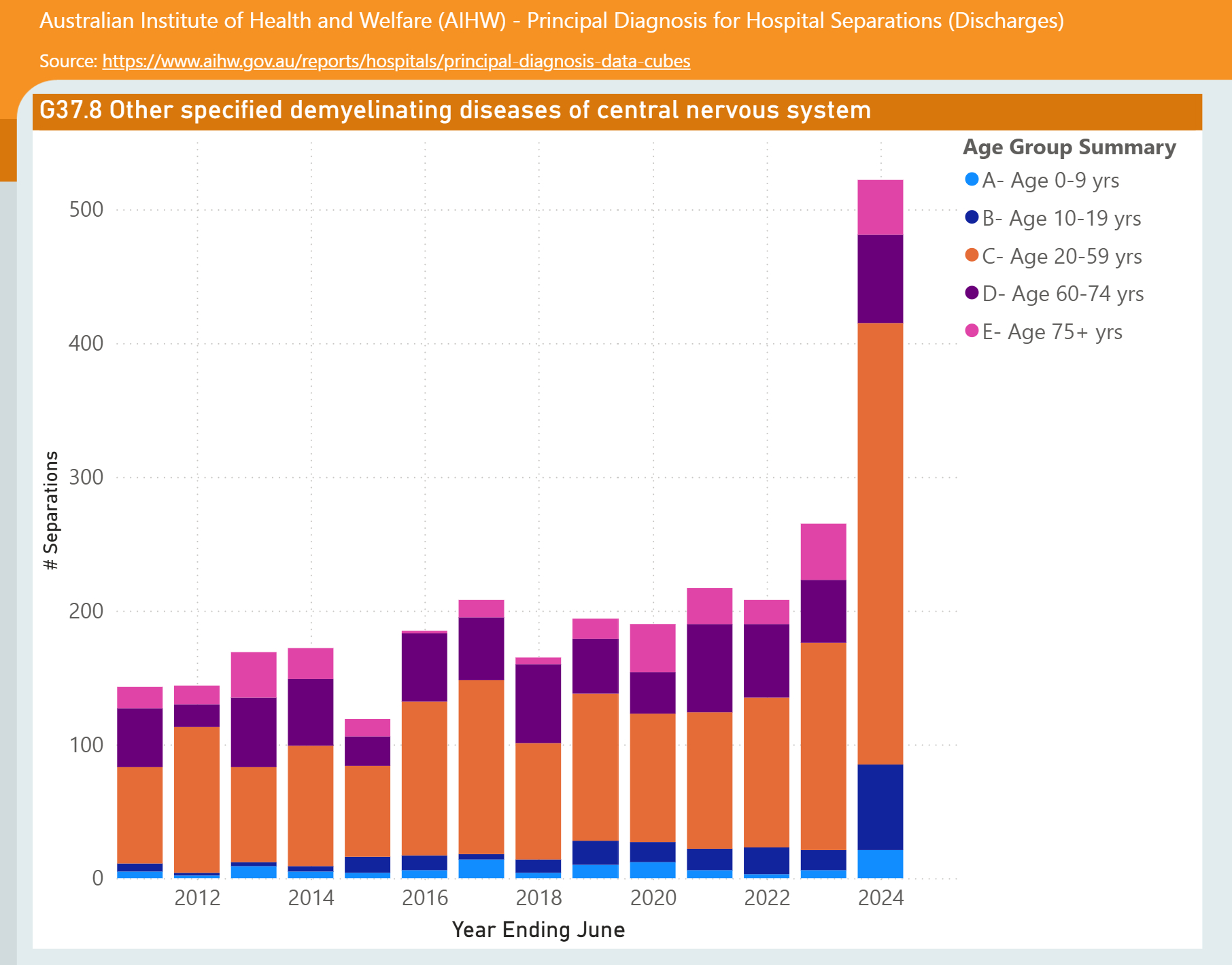Open the AIHW principal diagnosis data cubes link

click(x=396, y=61)
